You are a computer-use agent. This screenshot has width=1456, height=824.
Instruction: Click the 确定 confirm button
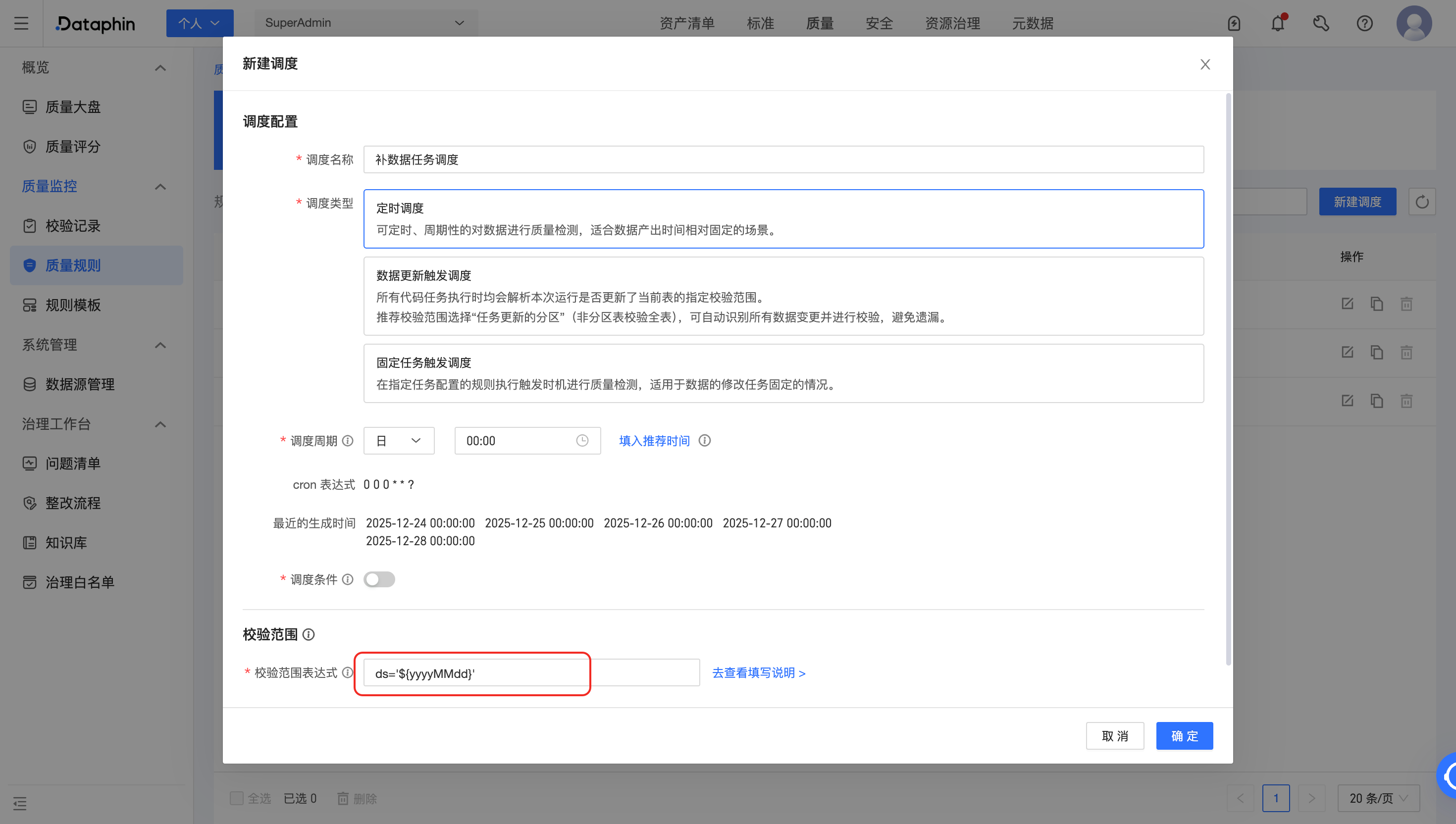(1184, 736)
